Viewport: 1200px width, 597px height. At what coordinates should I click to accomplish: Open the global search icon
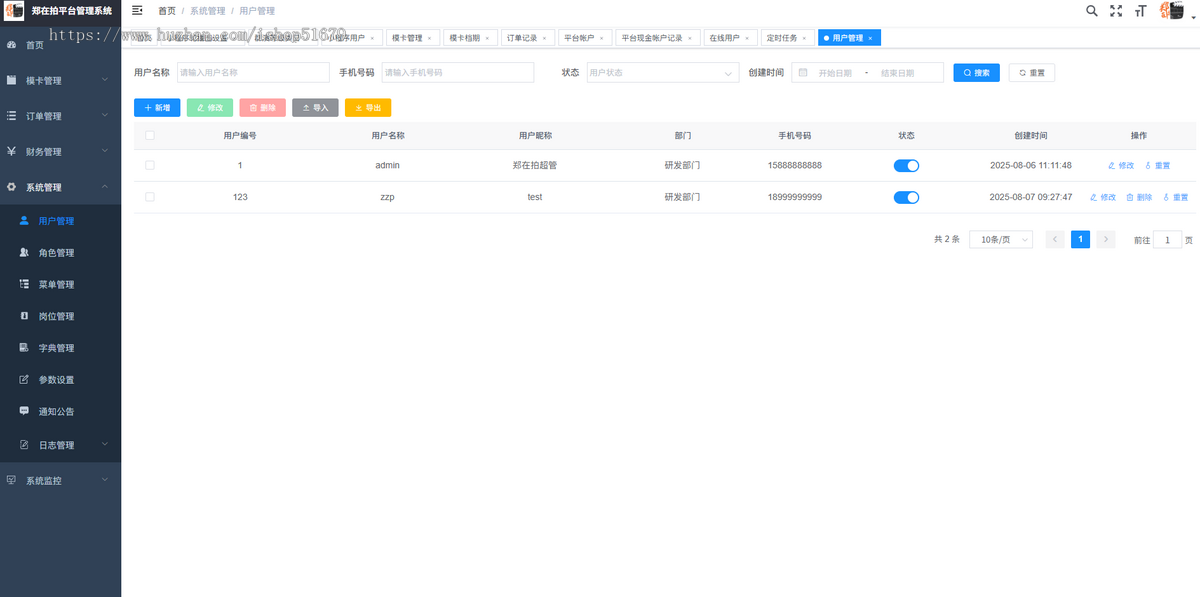coord(1092,10)
